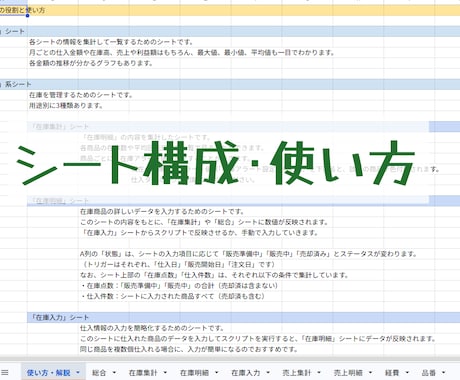Select the line starting このシートの内容をもとに
Image resolution: width=460 pixels, height=380 pixels.
(x=204, y=222)
